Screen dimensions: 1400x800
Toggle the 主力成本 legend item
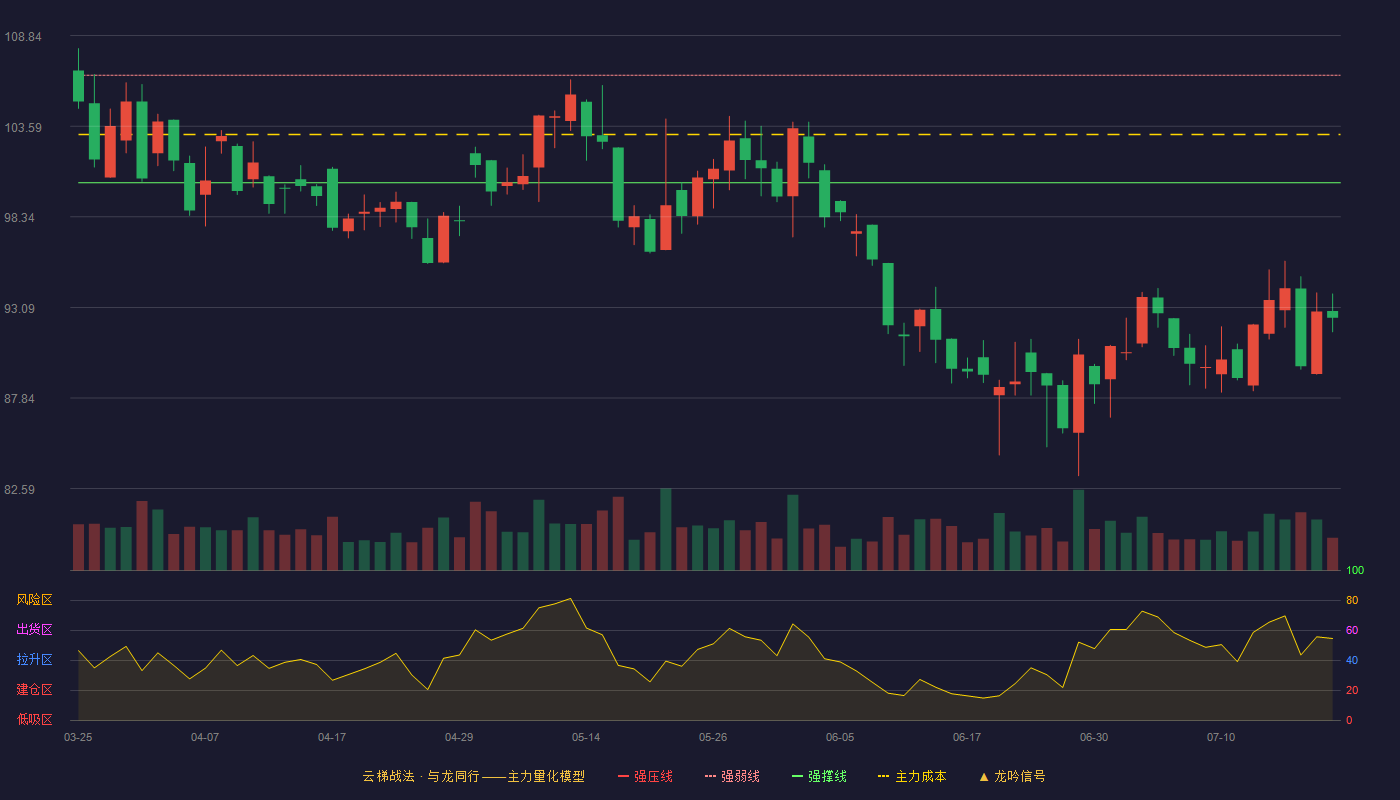[x=912, y=776]
